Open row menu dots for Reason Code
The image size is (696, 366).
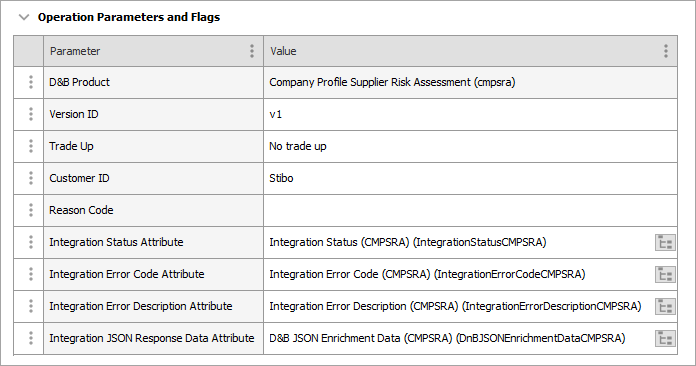[x=31, y=210]
